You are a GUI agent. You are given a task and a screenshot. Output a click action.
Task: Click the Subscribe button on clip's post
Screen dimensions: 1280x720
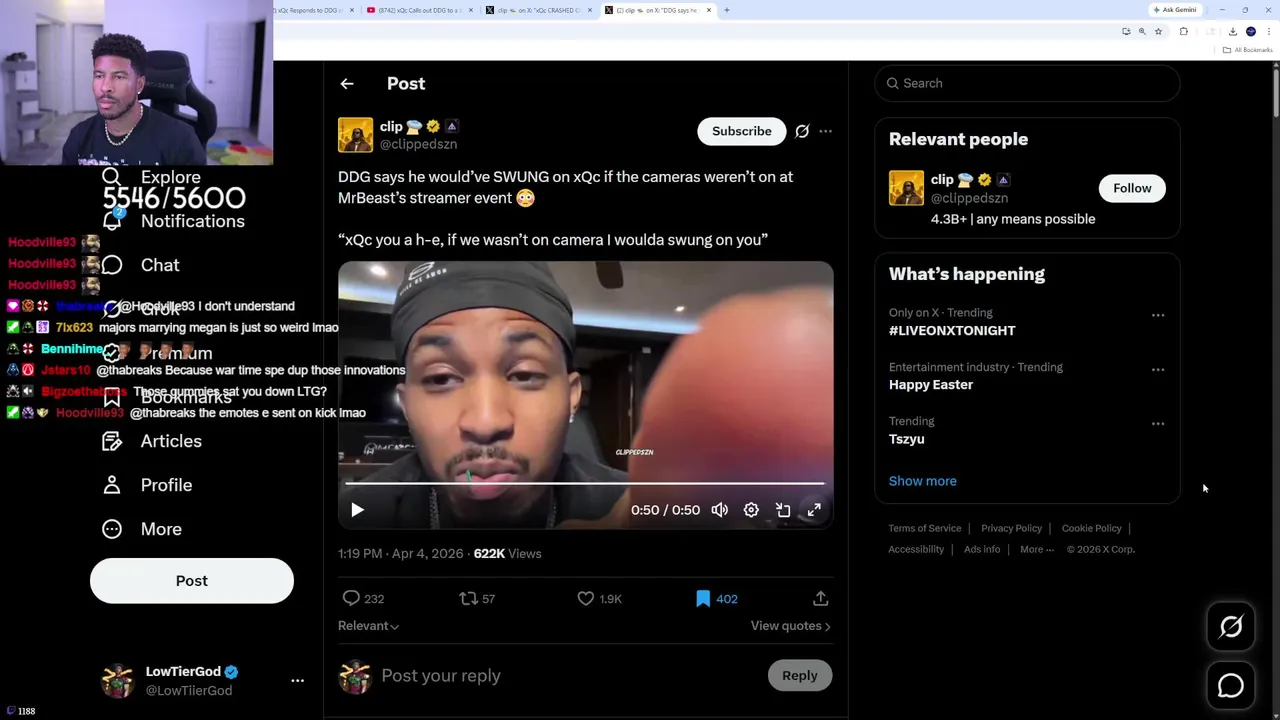click(x=741, y=131)
